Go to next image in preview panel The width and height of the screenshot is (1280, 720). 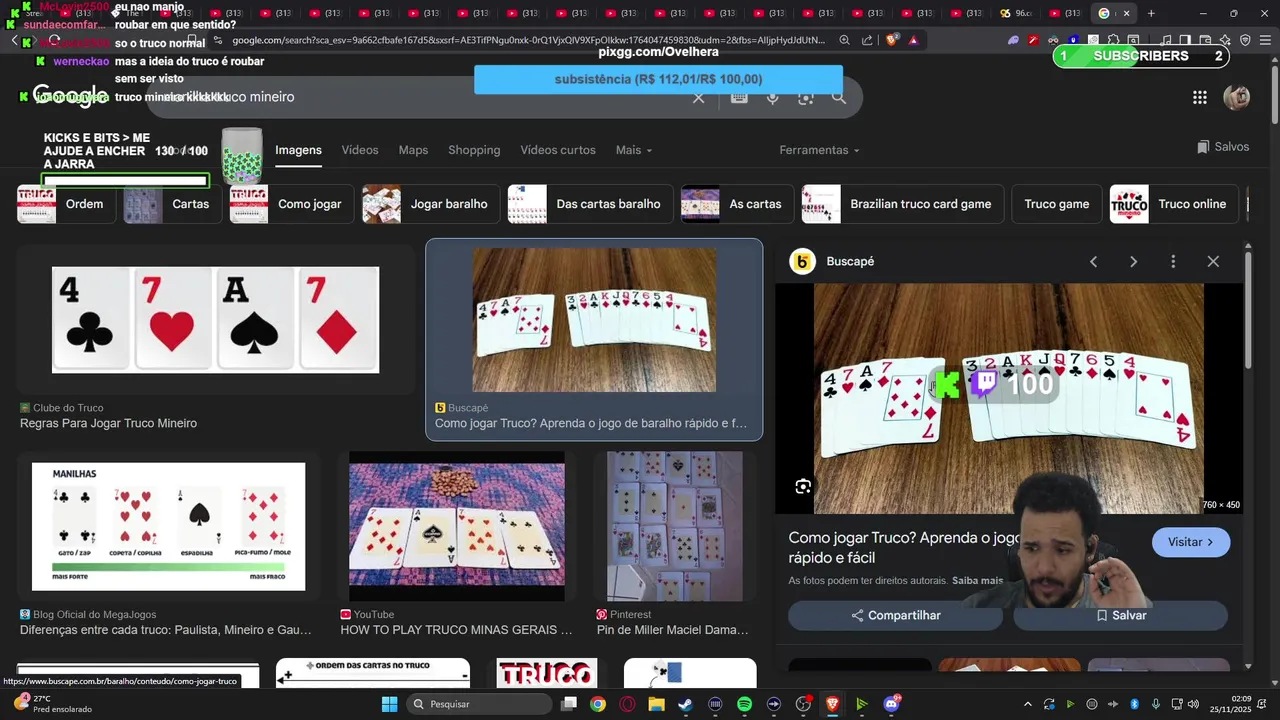(1133, 261)
